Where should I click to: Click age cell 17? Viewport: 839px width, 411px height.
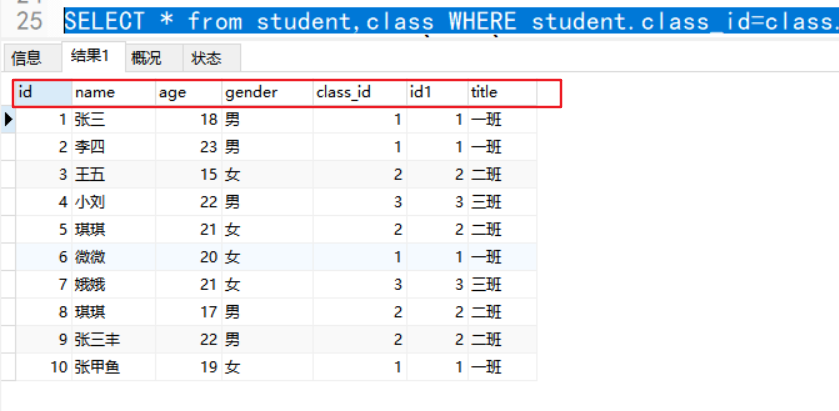(x=188, y=311)
